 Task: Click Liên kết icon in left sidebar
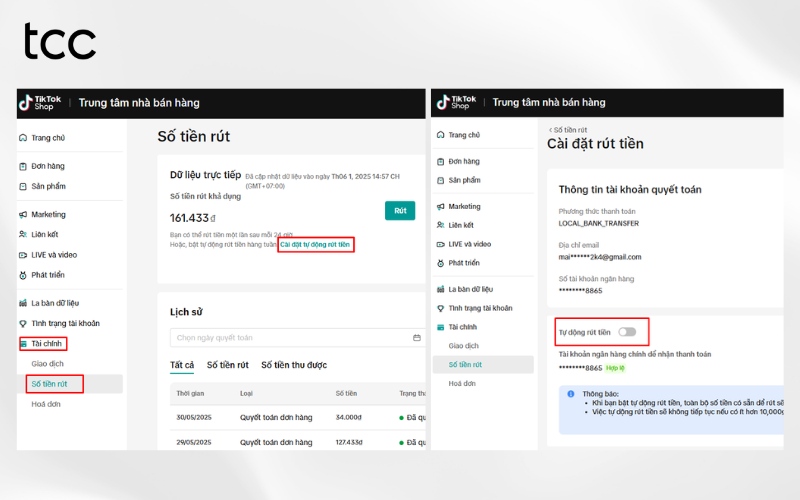coord(23,235)
